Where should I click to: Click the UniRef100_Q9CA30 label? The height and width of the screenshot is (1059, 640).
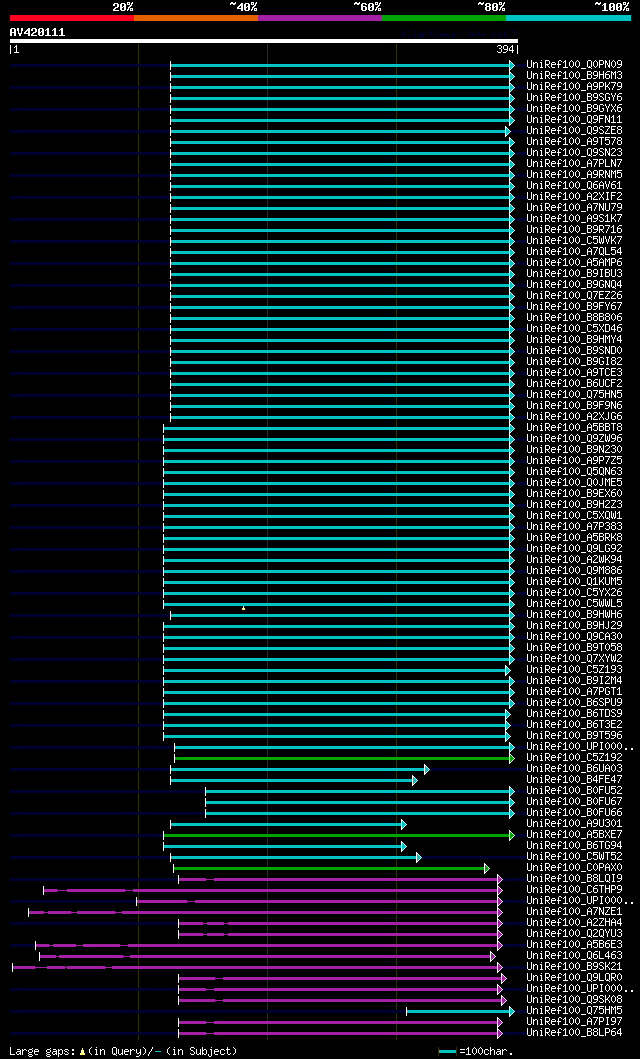point(575,637)
